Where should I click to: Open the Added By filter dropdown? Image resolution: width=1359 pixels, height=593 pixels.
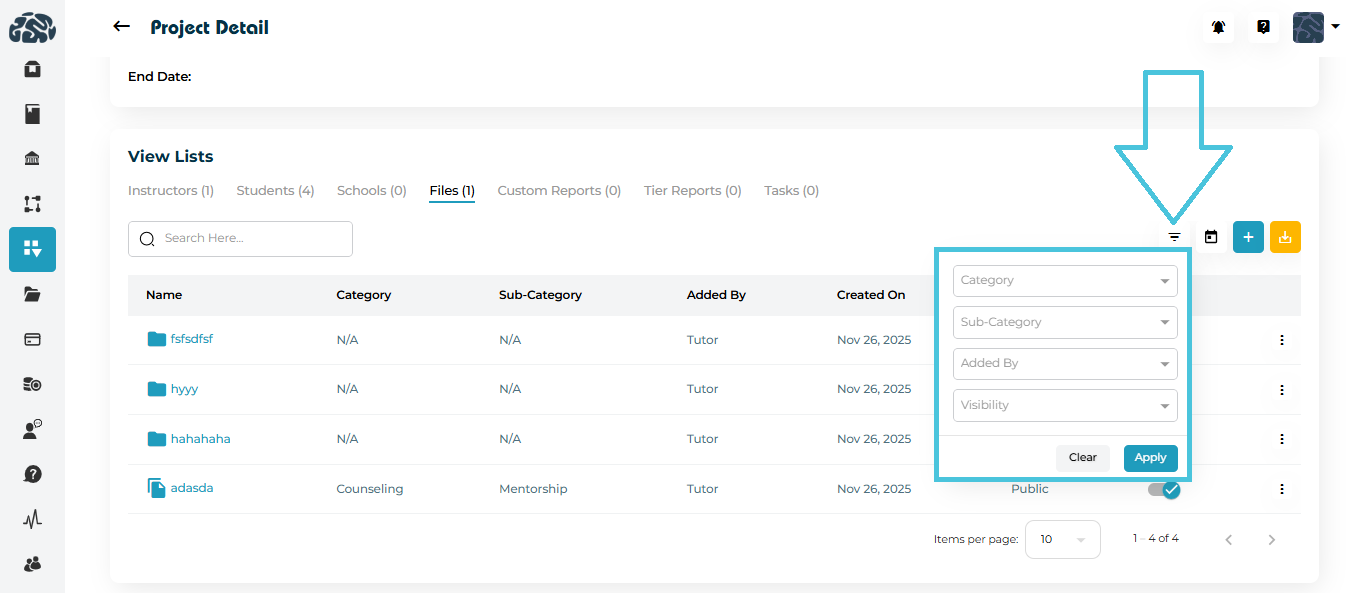coord(1065,364)
